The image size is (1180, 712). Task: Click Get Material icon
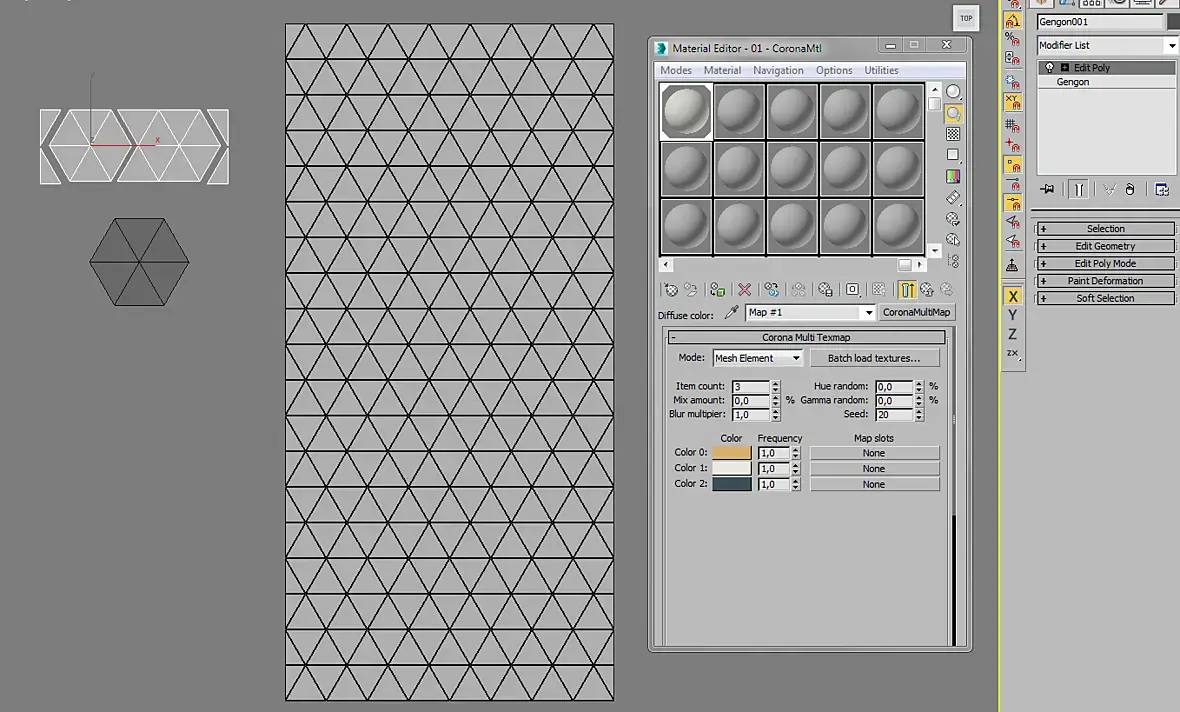click(x=671, y=290)
